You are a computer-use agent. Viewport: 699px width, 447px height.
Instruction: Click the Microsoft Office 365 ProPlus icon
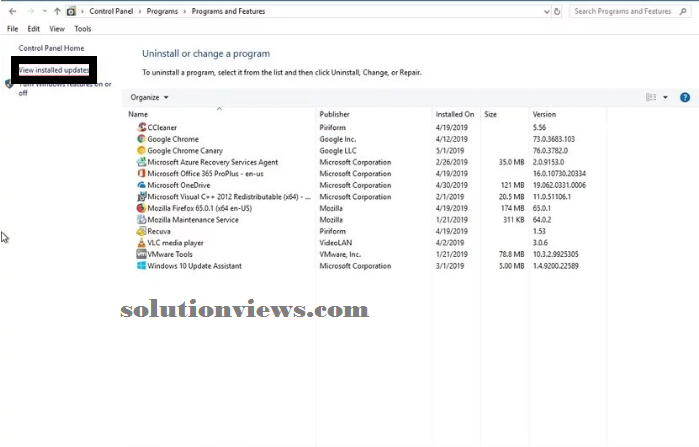(141, 173)
